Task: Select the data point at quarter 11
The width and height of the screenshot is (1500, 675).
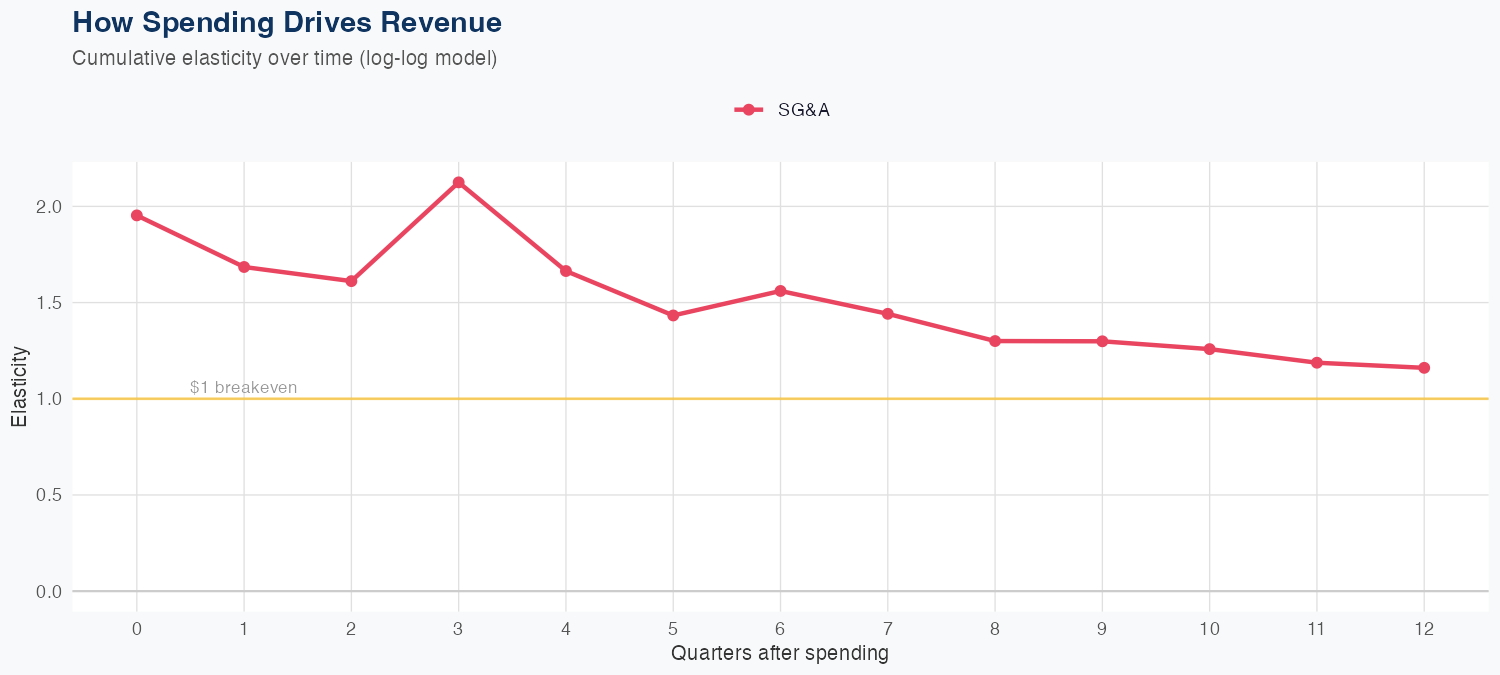Action: coord(1317,363)
